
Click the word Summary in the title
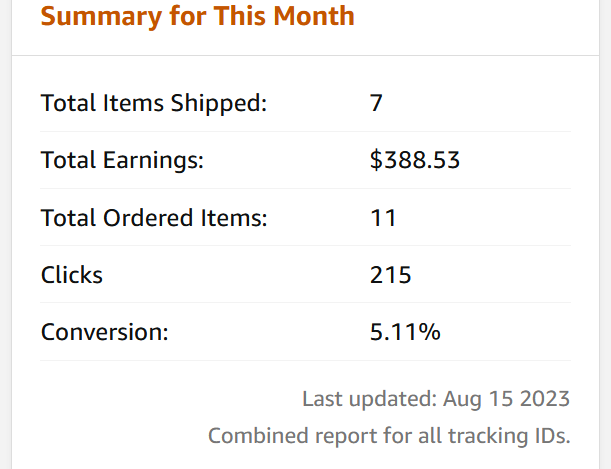pyautogui.click(x=101, y=17)
